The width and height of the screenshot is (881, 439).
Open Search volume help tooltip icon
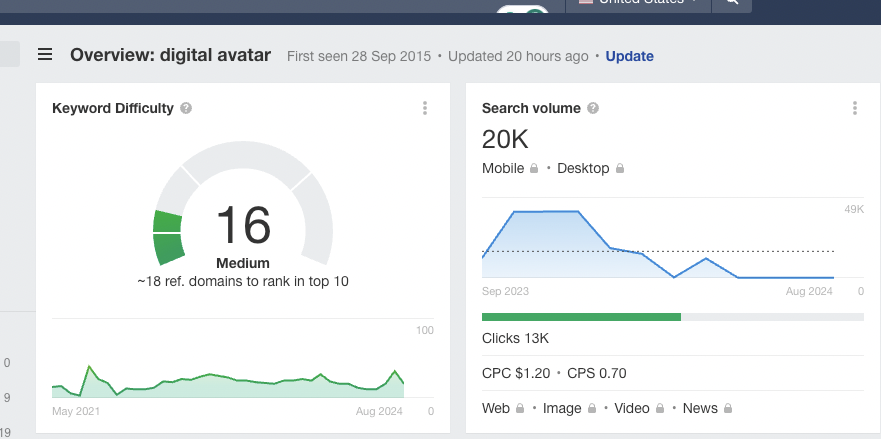[593, 108]
